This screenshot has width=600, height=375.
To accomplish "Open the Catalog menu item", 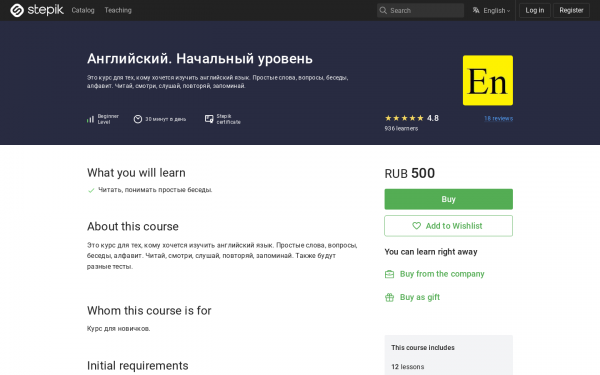I will [x=83, y=10].
